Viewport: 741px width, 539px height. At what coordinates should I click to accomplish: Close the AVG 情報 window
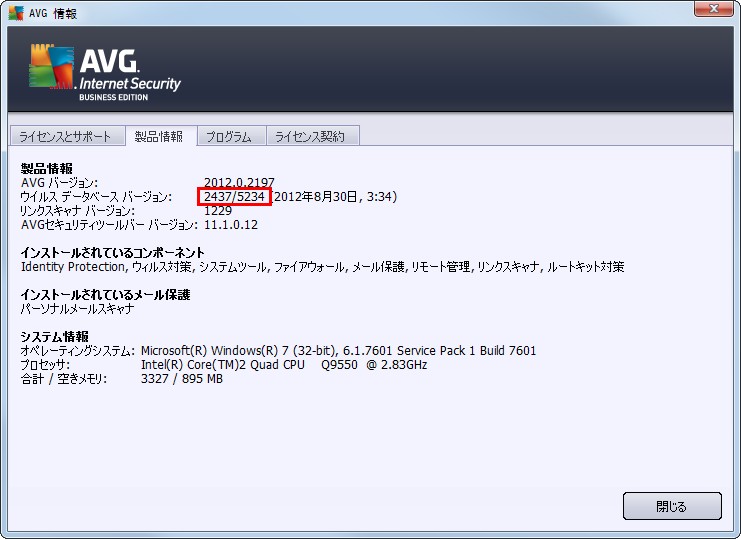pyautogui.click(x=714, y=9)
